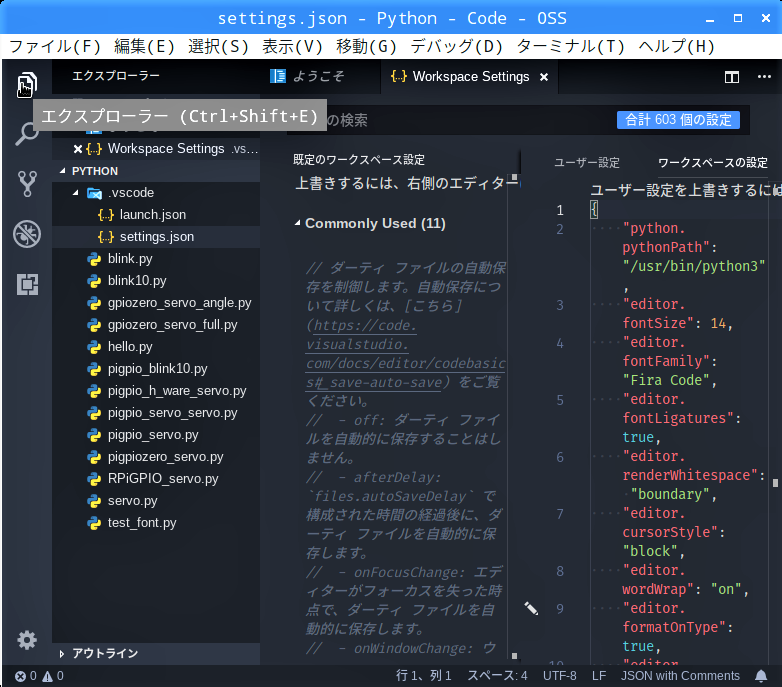
Task: Switch to the ユーザー設定 tab
Action: (586, 163)
